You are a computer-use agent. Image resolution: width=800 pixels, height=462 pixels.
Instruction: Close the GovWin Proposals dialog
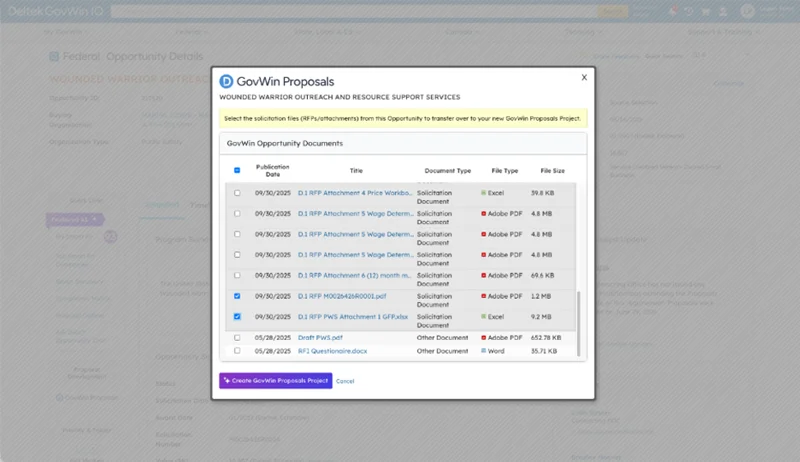point(584,78)
